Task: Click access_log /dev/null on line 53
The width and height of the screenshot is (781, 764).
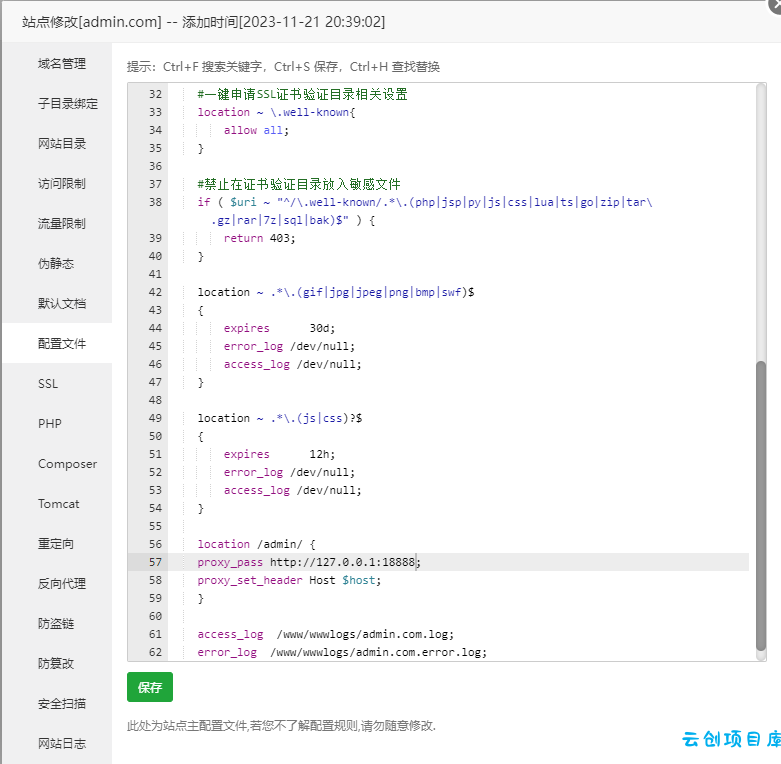Action: [x=292, y=491]
